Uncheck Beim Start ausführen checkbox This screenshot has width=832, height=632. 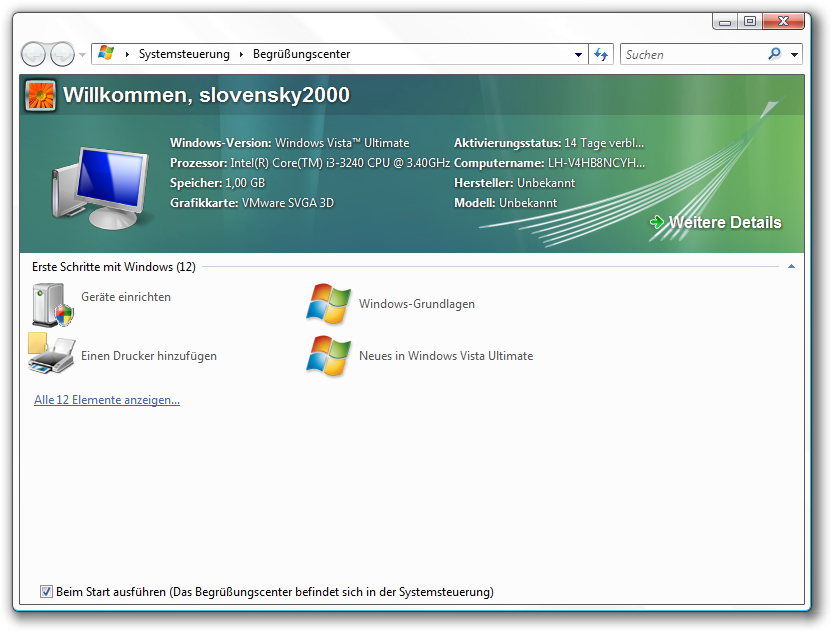pos(47,592)
